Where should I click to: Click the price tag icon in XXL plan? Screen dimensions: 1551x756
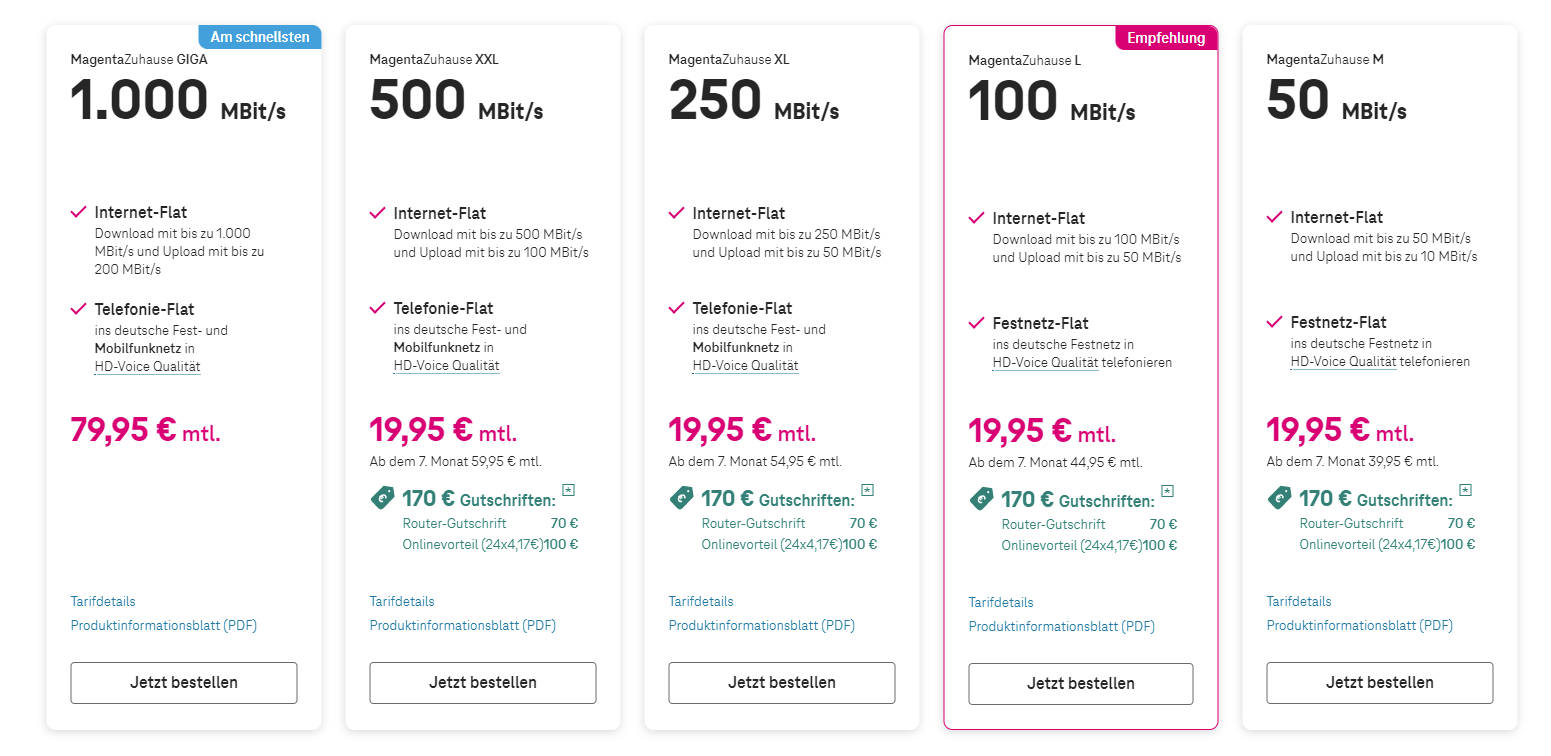[x=382, y=498]
